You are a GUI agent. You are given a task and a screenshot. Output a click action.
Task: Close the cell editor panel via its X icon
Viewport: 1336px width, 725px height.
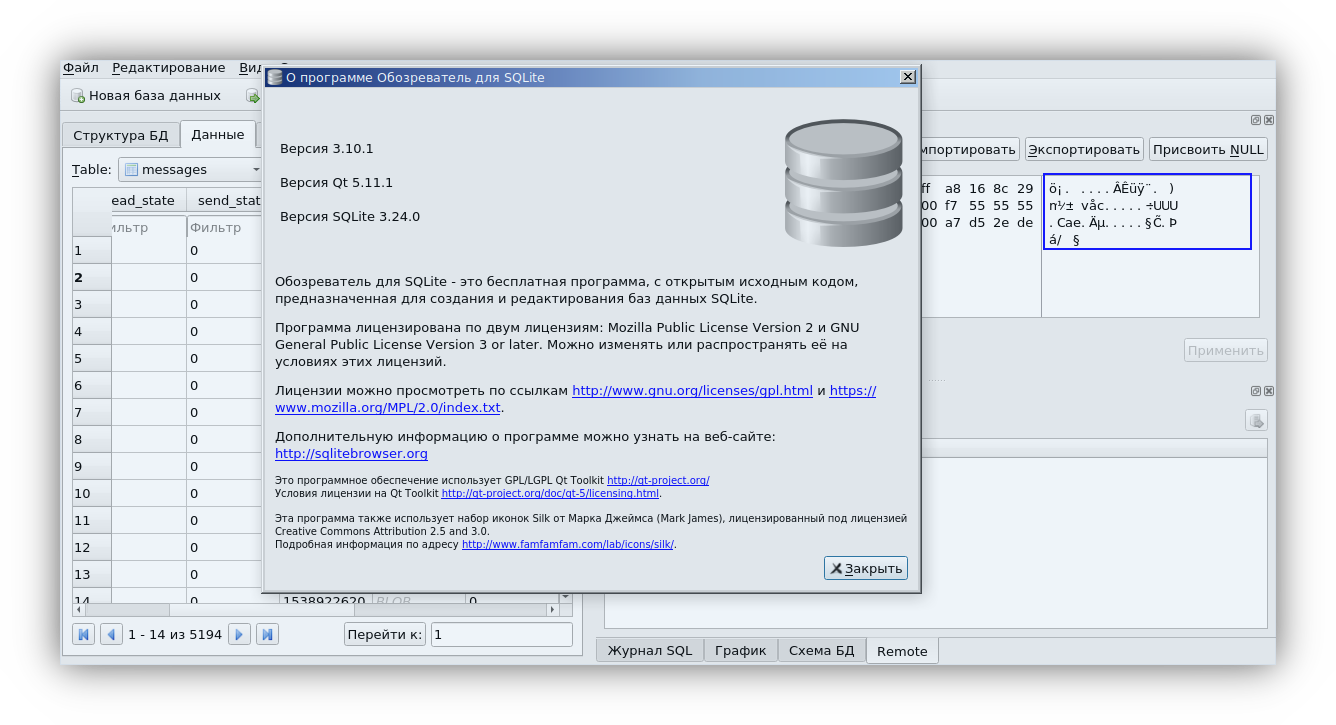(1269, 119)
